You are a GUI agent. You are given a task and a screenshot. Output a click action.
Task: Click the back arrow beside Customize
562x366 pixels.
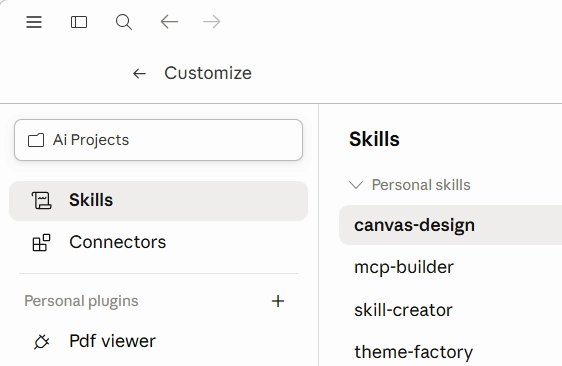pos(139,73)
